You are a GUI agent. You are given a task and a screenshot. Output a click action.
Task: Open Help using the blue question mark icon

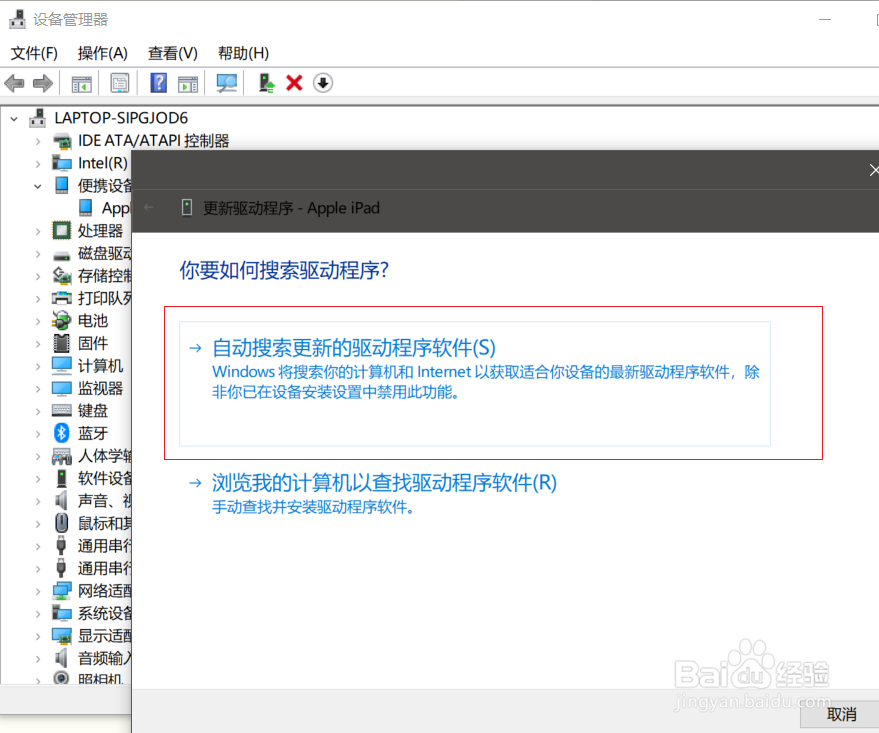pos(157,82)
